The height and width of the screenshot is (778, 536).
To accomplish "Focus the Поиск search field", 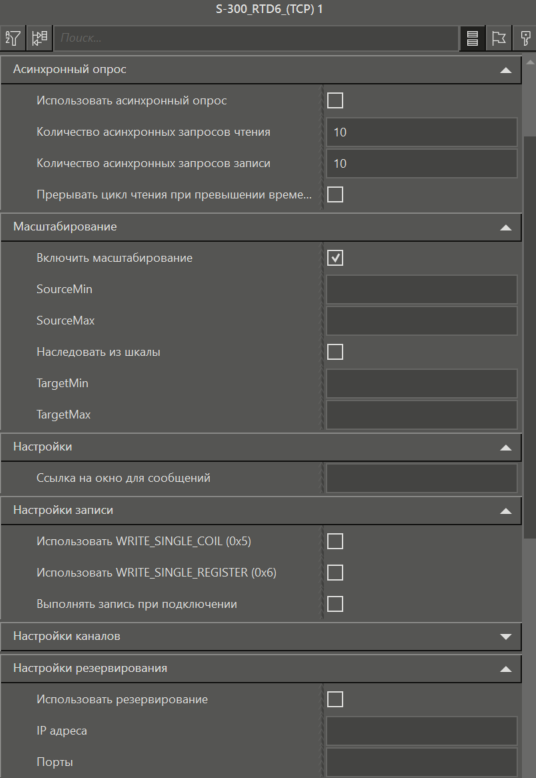I will [x=256, y=38].
